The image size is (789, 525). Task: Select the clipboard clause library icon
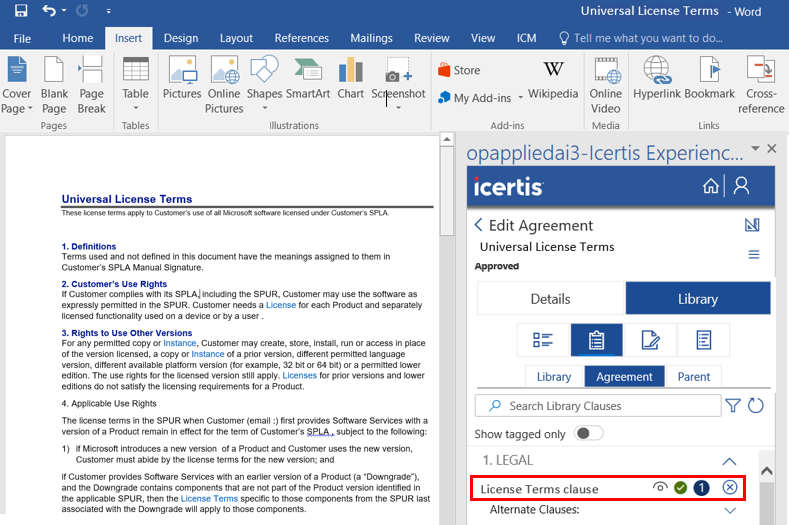click(597, 340)
